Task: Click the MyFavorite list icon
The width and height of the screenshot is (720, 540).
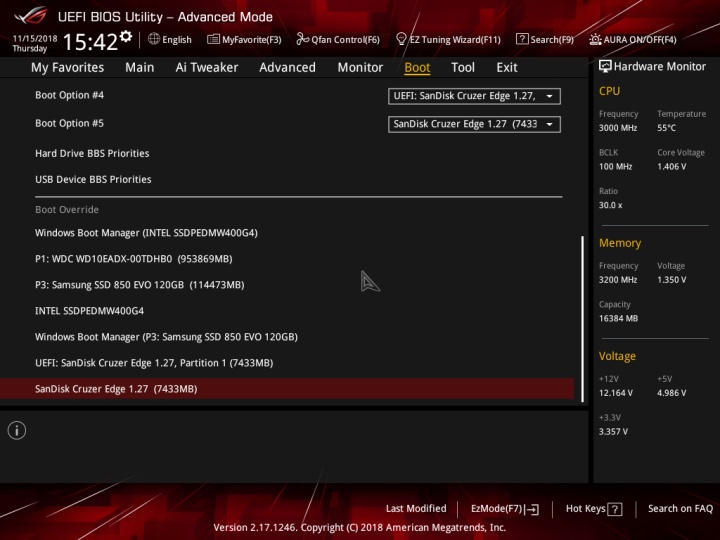Action: pos(213,39)
